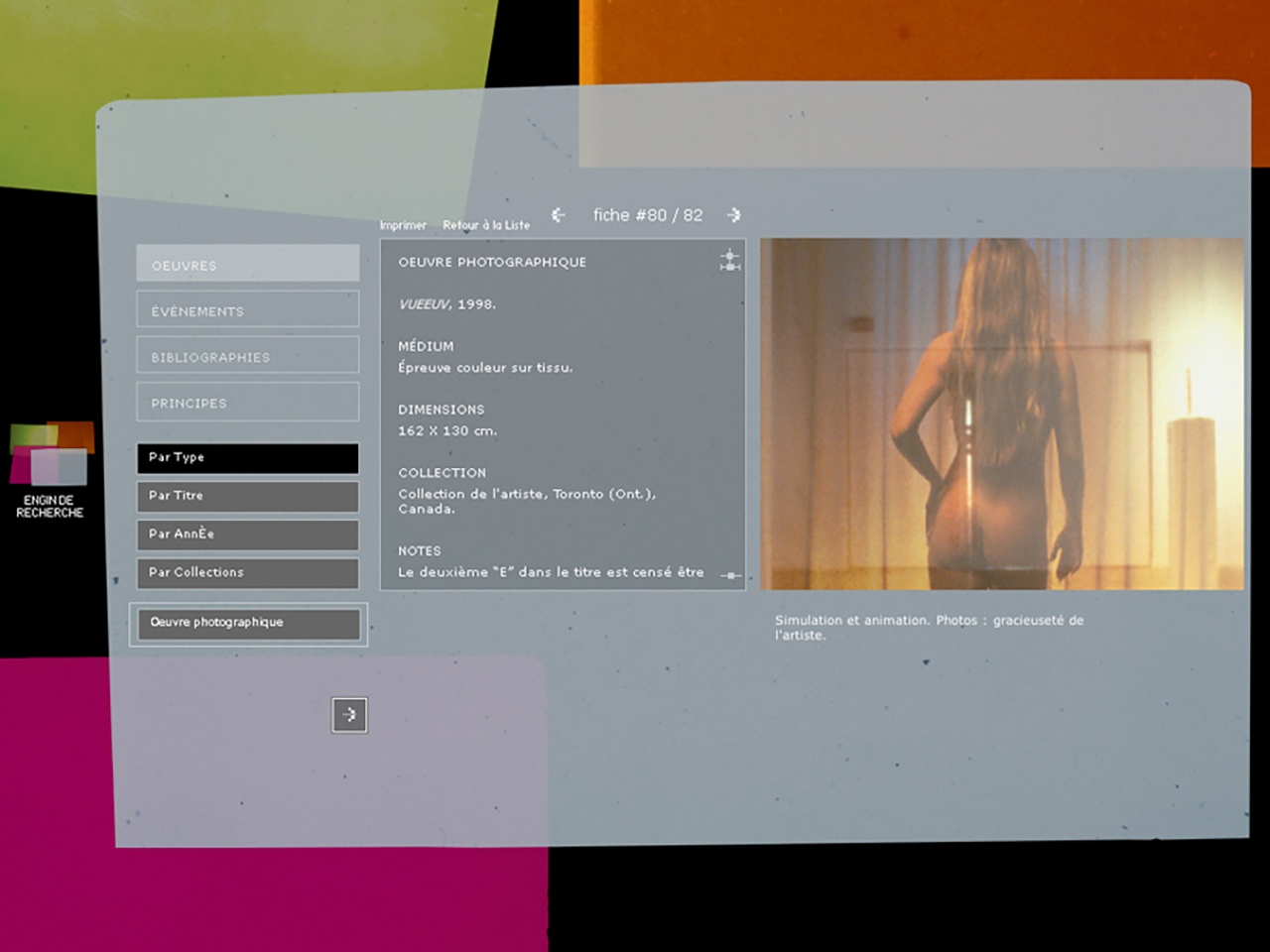Choose the Par Année filter
Image resolution: width=1270 pixels, height=952 pixels.
click(x=248, y=534)
